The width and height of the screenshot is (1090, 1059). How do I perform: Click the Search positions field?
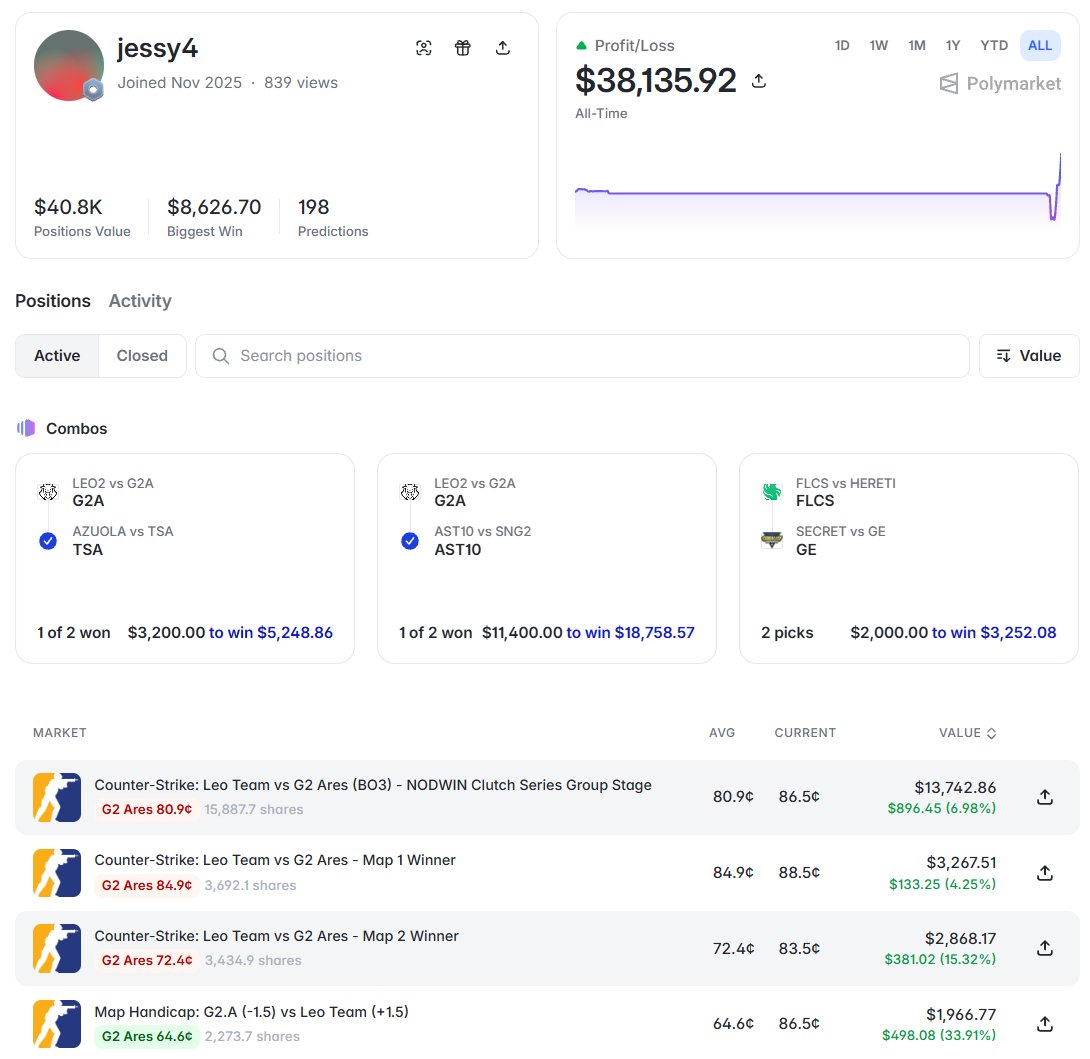pos(583,356)
